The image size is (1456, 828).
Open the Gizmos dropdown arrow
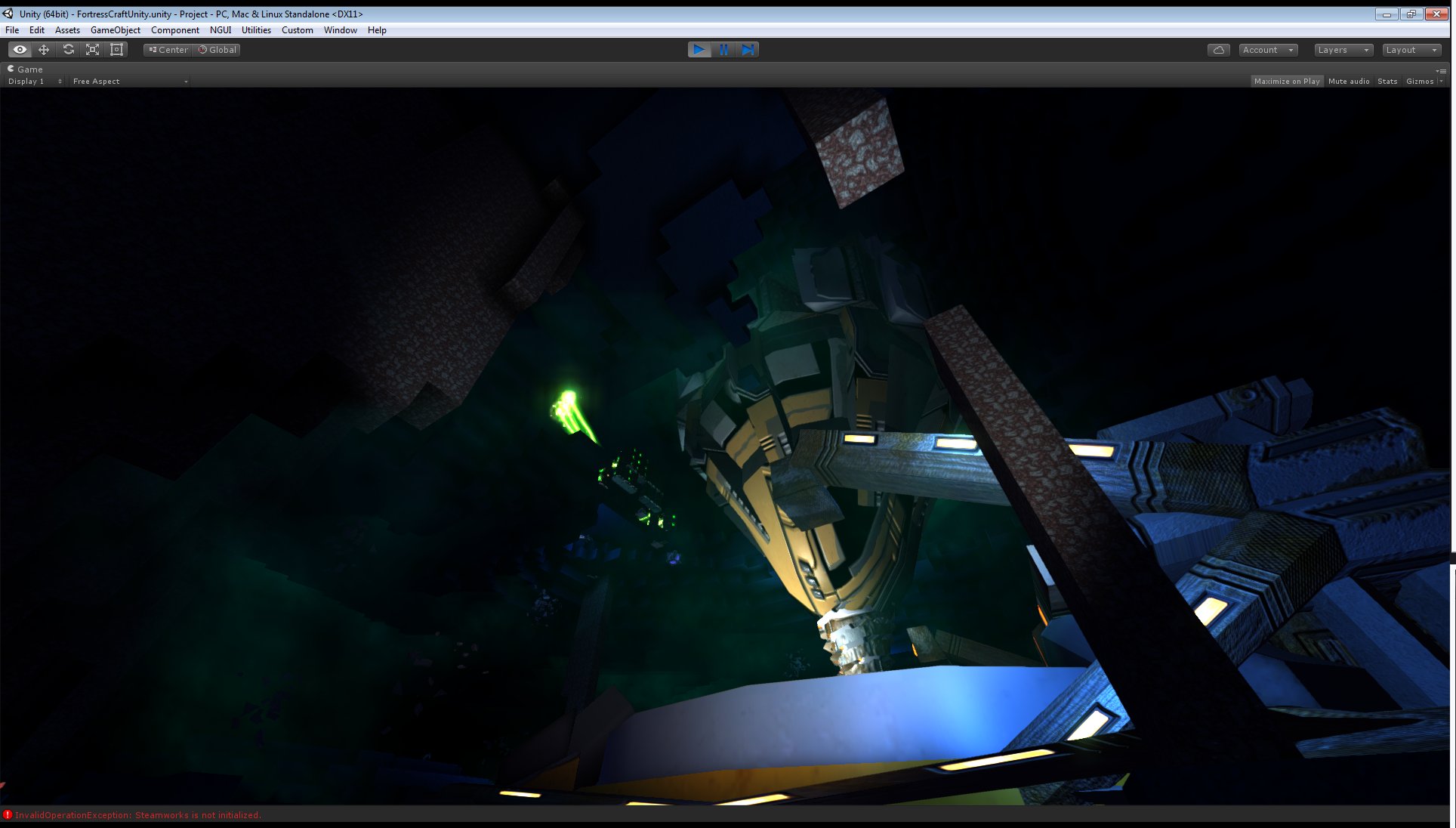click(1441, 82)
